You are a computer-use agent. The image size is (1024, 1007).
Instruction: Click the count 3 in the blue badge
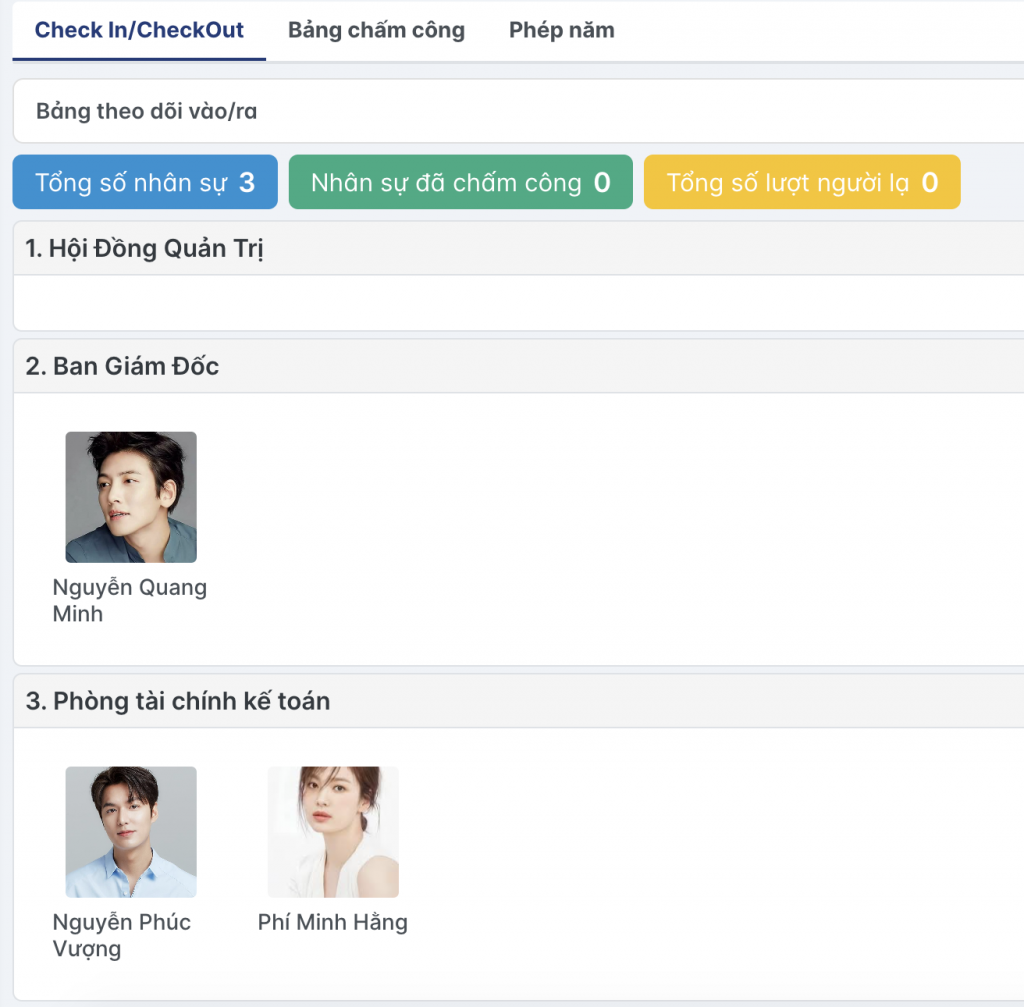click(247, 183)
